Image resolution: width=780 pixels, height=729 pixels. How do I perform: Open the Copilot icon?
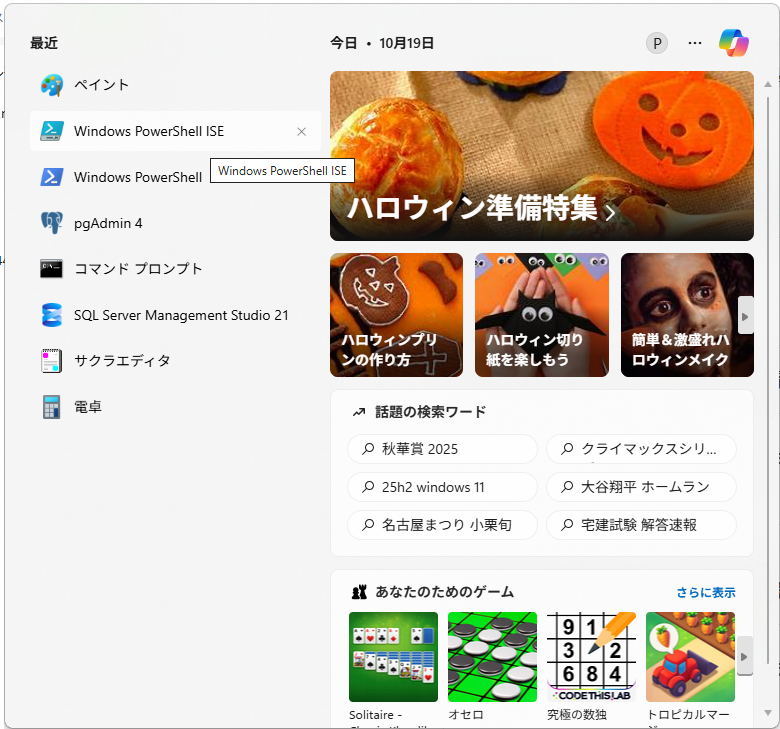734,43
